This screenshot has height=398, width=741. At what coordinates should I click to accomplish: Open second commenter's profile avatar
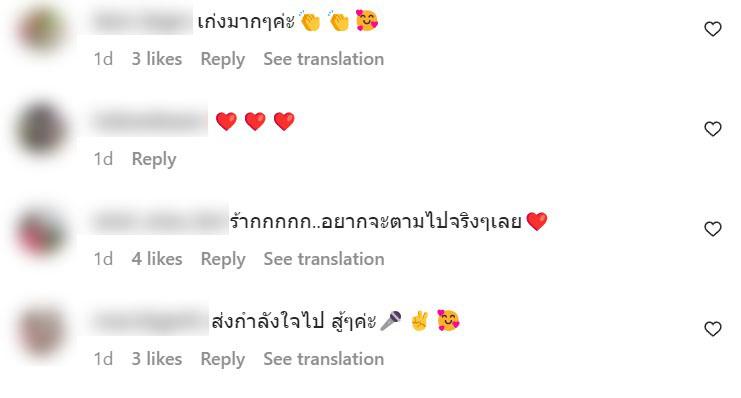42,129
